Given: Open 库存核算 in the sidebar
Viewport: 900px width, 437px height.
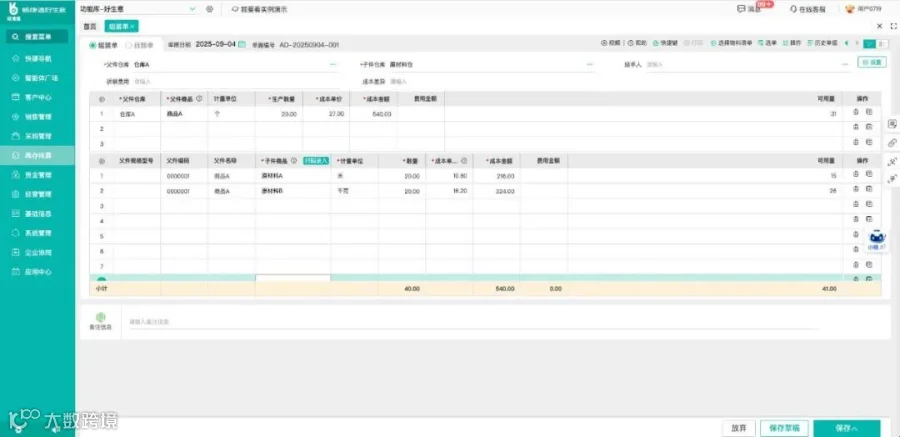Looking at the screenshot, I should click(x=37, y=156).
